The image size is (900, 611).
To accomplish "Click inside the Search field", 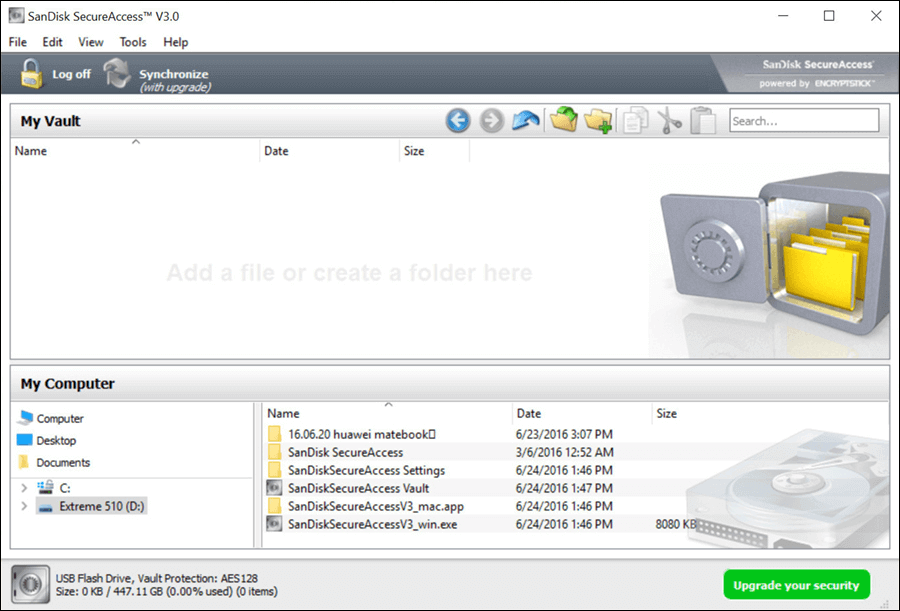I will click(x=803, y=120).
